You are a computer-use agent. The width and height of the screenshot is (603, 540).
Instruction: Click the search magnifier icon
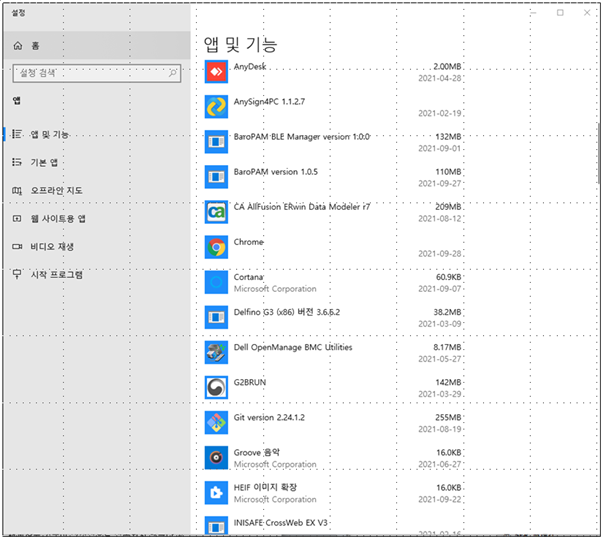[x=173, y=73]
